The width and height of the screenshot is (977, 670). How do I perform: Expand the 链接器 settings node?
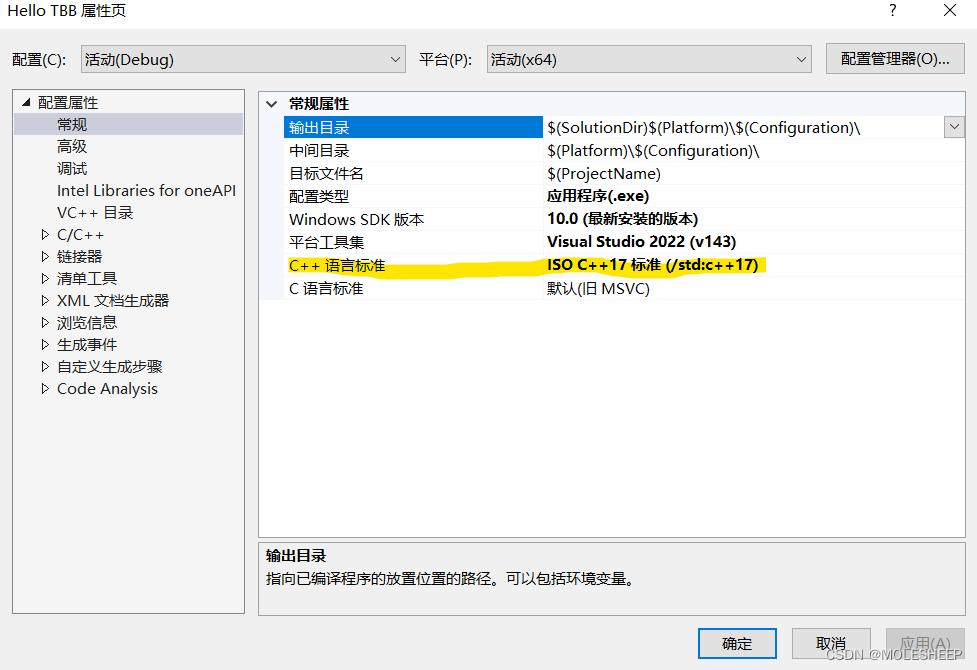(45, 256)
